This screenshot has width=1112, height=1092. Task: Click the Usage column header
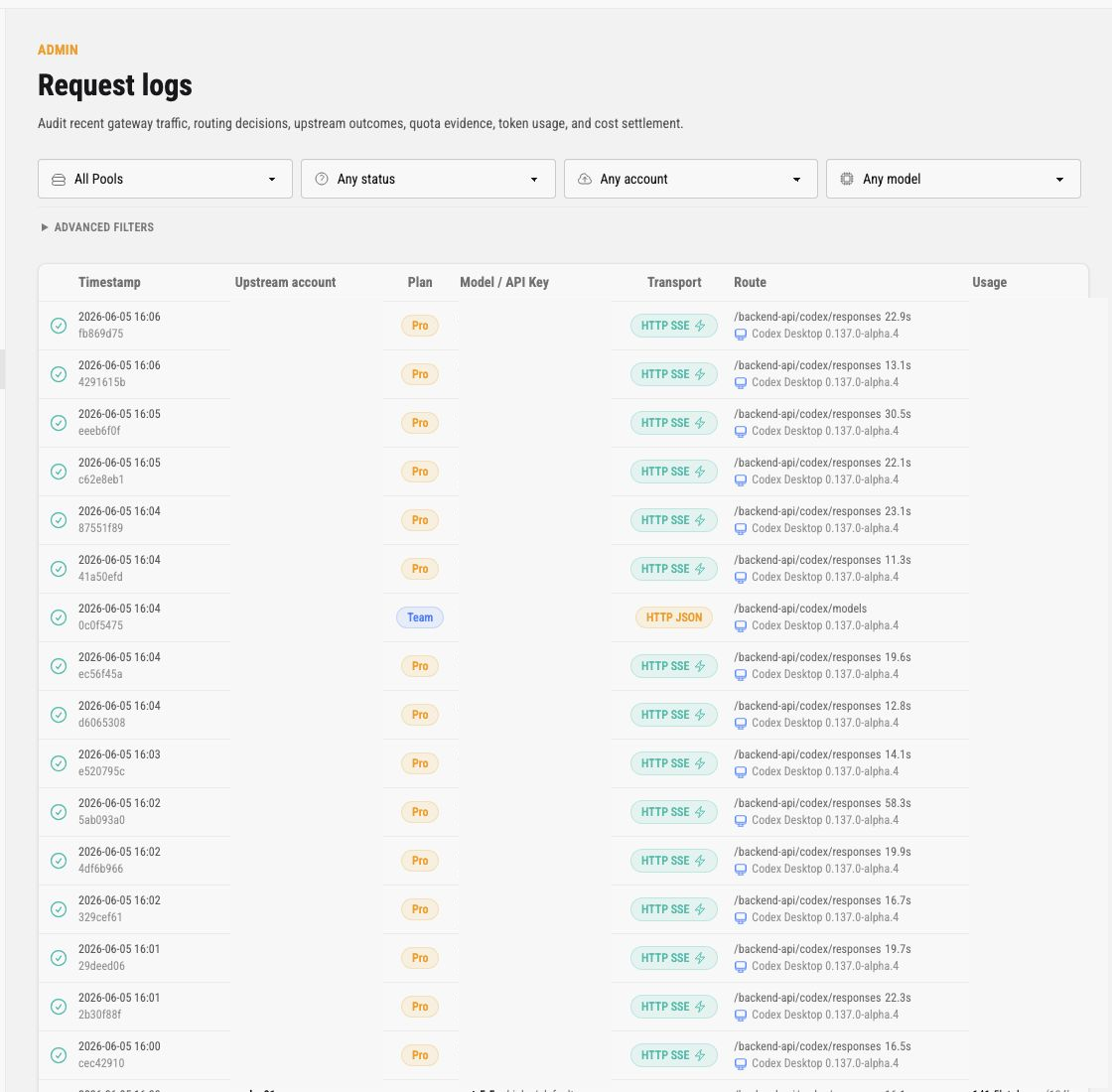(x=989, y=282)
